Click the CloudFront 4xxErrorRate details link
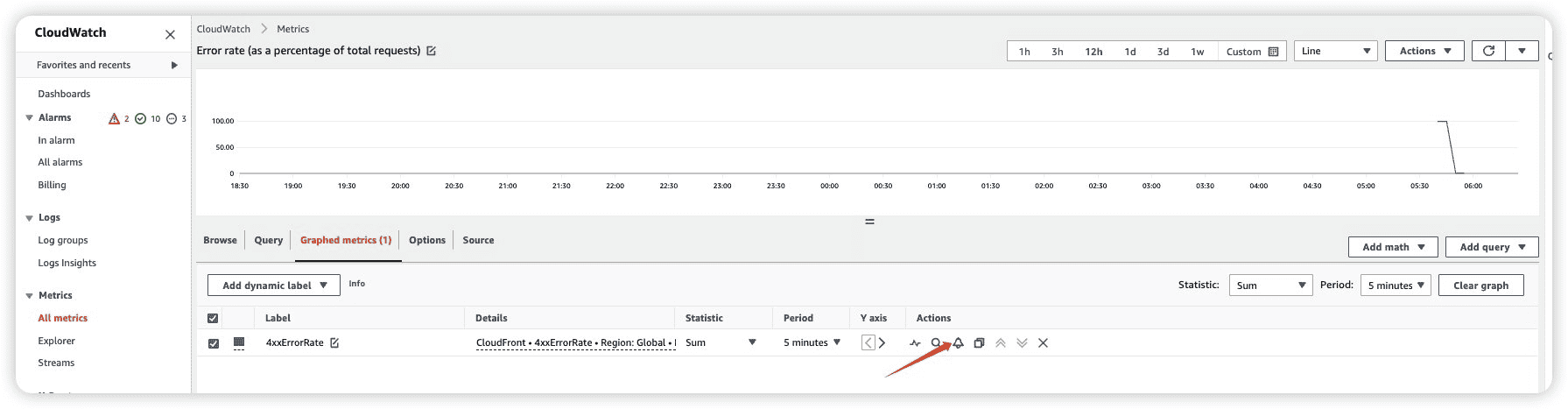 pos(576,342)
